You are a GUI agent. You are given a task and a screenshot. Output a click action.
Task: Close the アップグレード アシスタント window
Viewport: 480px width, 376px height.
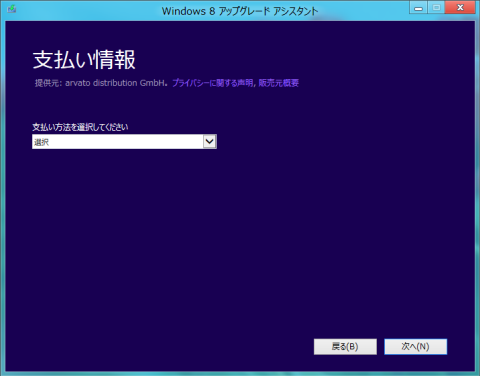click(460, 7)
